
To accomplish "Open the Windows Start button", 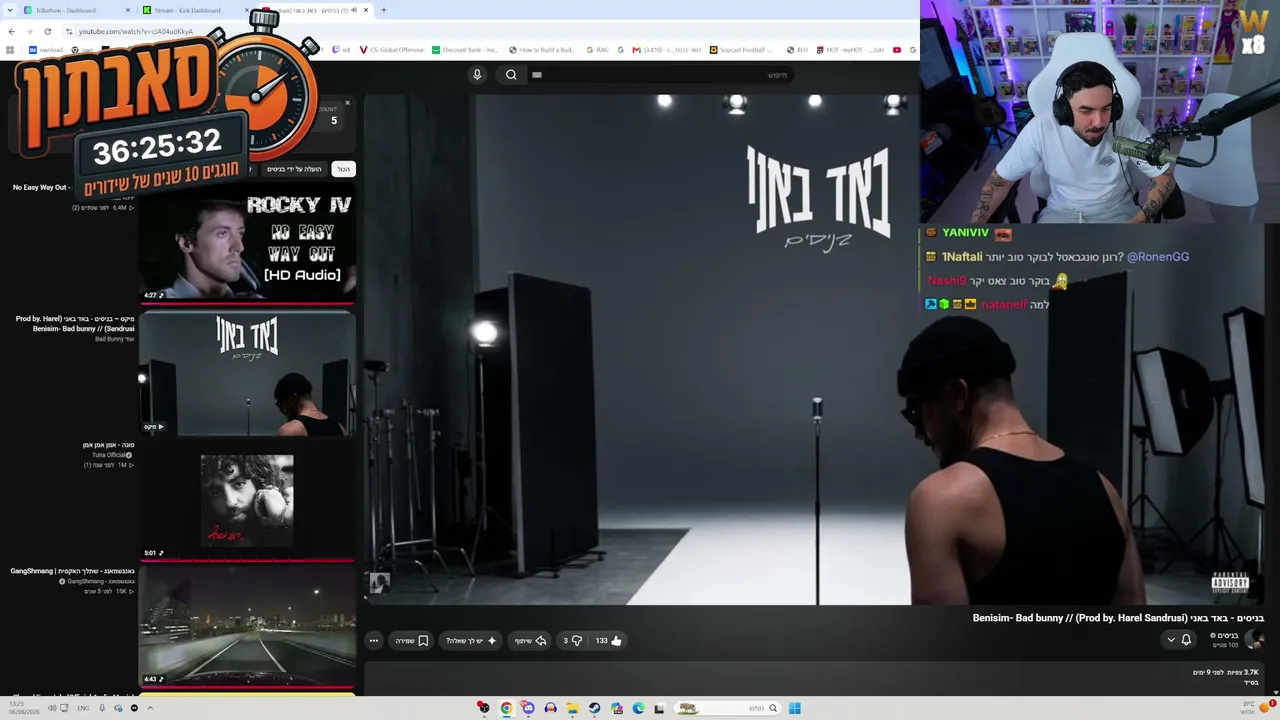I will pyautogui.click(x=795, y=708).
